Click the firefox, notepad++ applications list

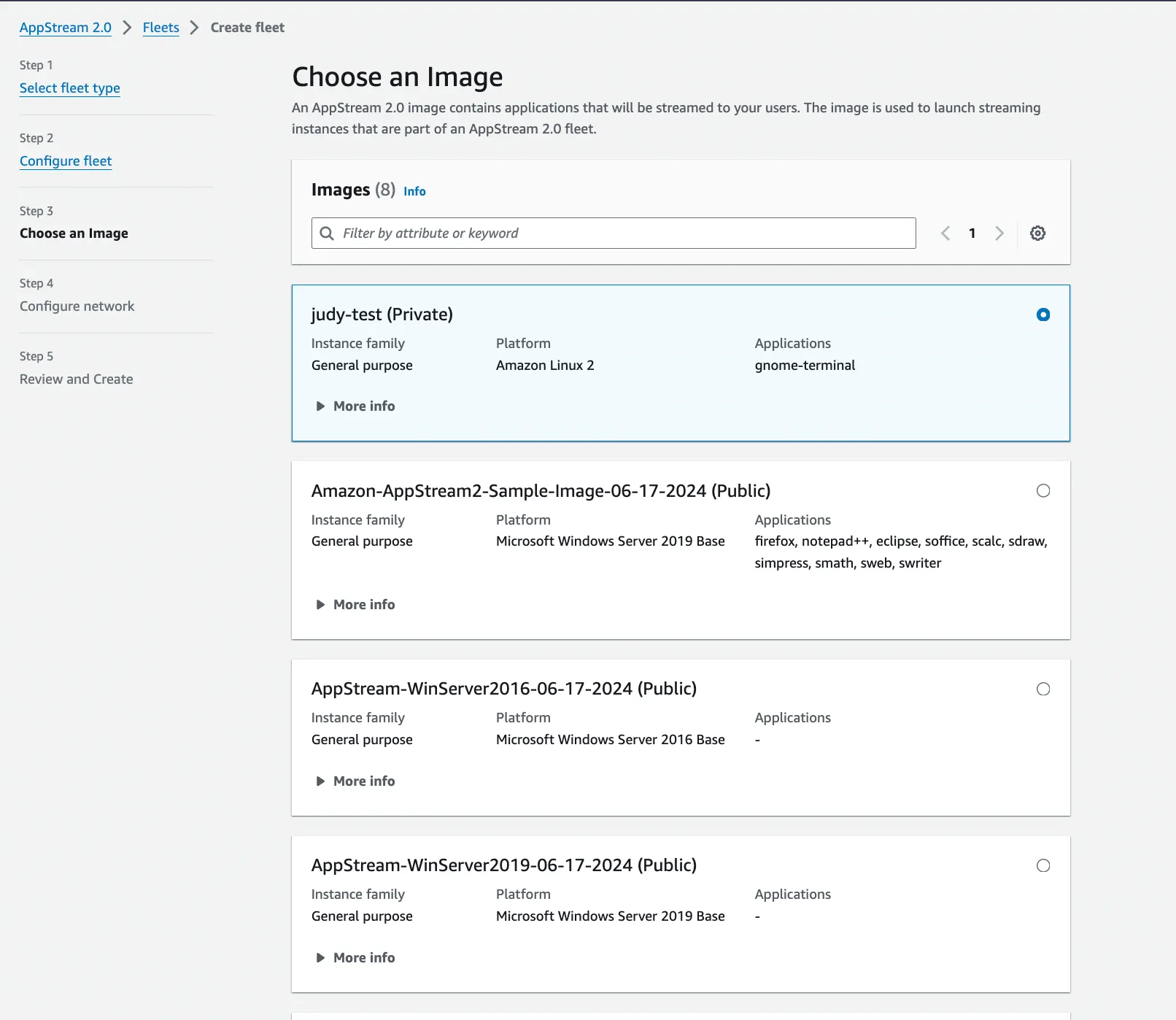coord(901,552)
